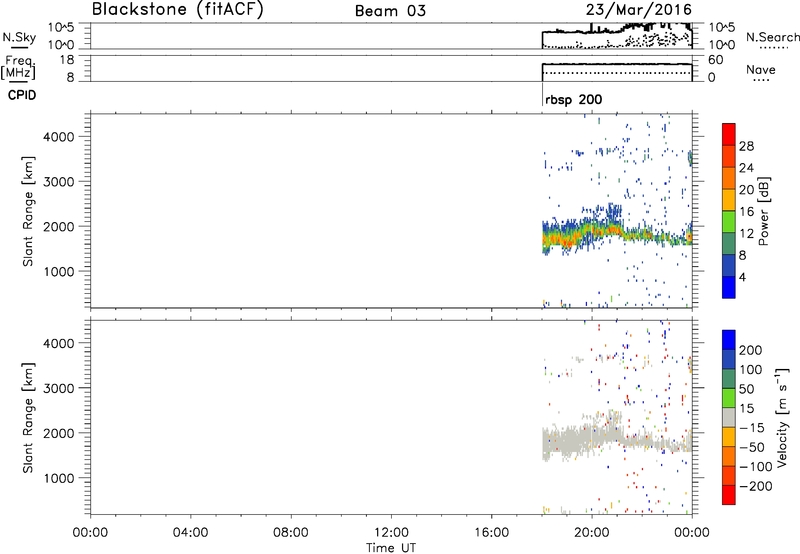Click the '1000' tick on velocity plot axis
The image size is (800, 554).
pyautogui.click(x=59, y=478)
